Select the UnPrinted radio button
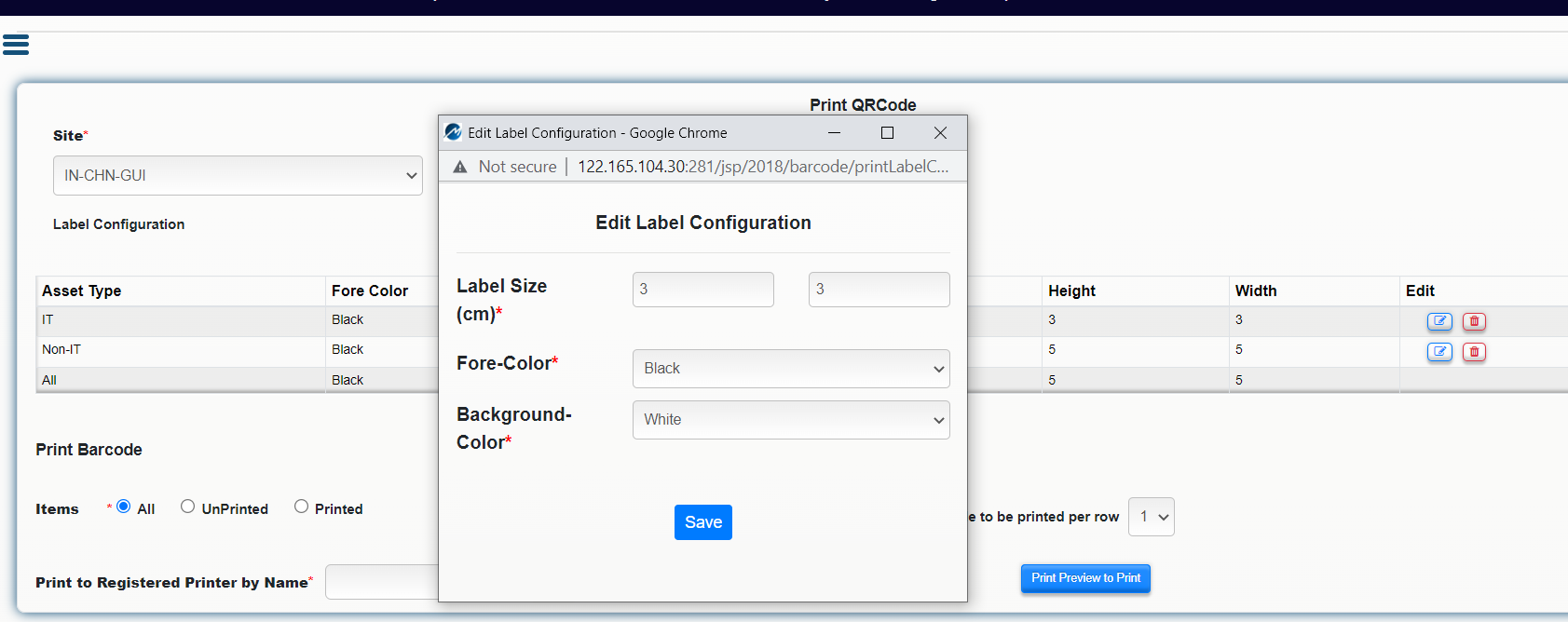This screenshot has width=1568, height=622. pyautogui.click(x=187, y=507)
